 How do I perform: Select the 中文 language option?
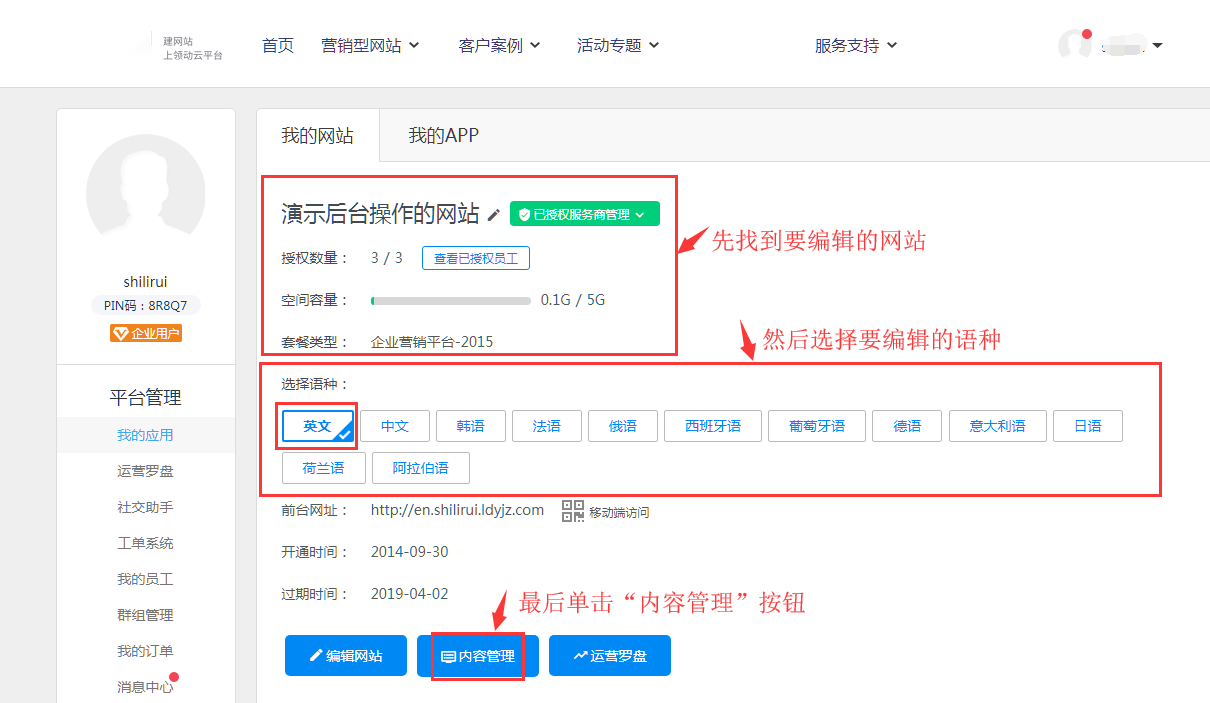pyautogui.click(x=395, y=426)
